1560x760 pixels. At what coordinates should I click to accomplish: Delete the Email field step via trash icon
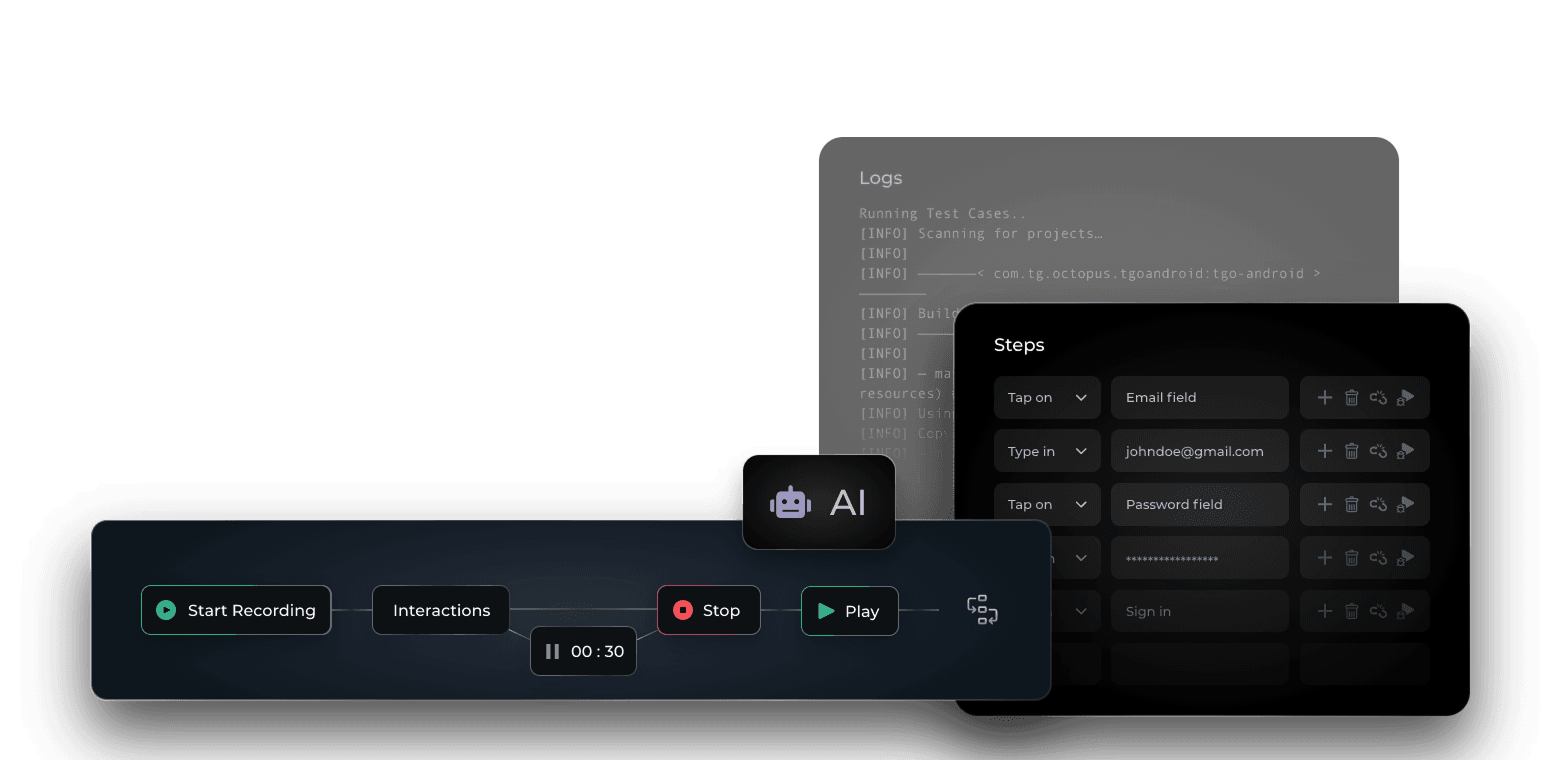1351,398
